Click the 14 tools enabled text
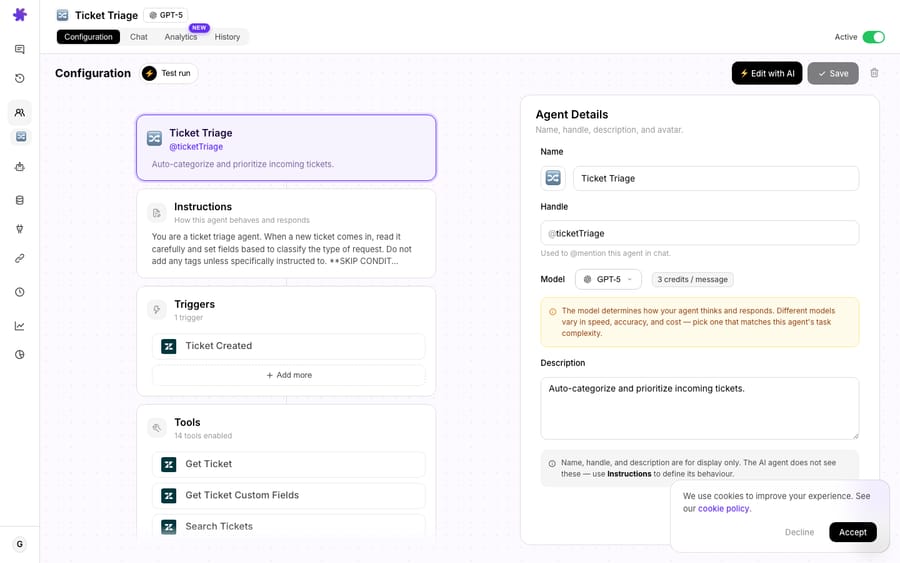Viewport: 900px width, 563px height. click(x=203, y=436)
